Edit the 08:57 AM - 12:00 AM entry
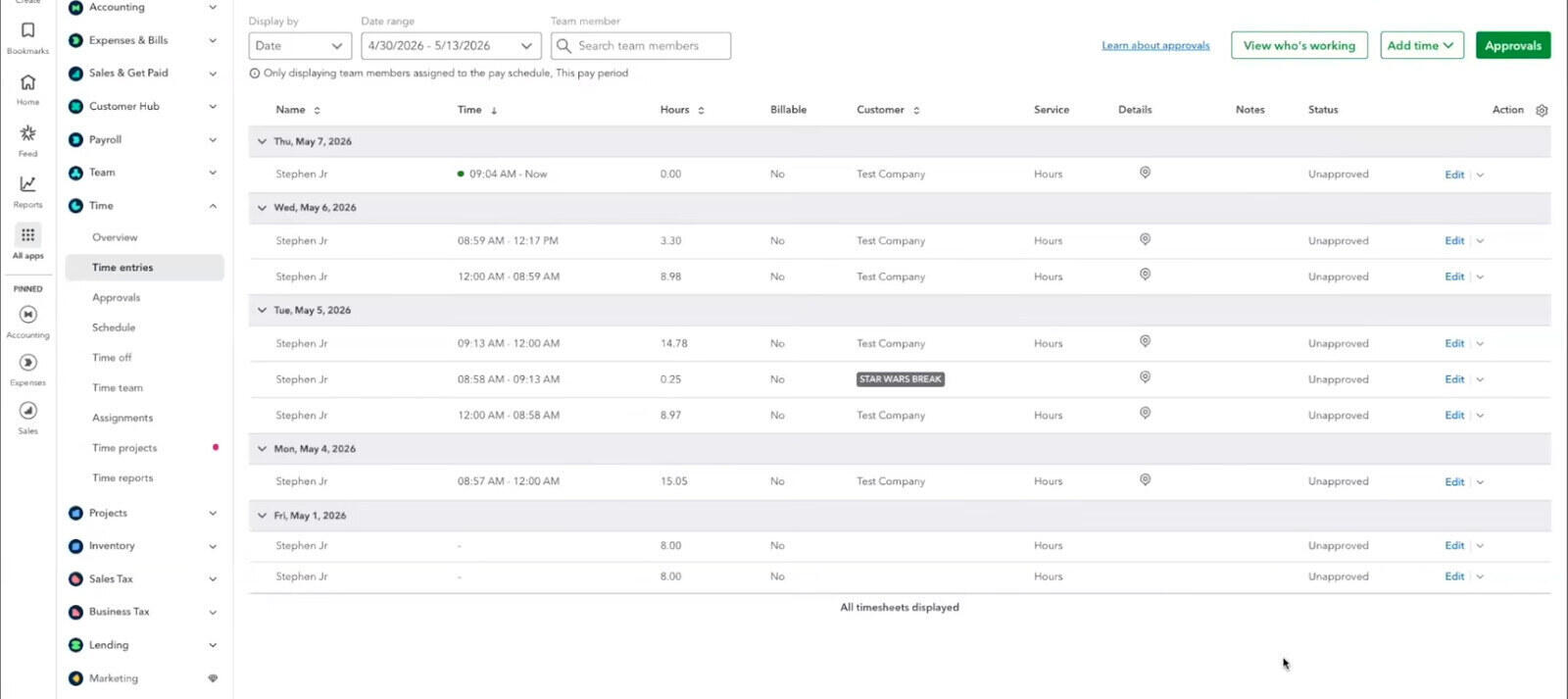Viewport: 1568px width, 699px height. click(1454, 481)
